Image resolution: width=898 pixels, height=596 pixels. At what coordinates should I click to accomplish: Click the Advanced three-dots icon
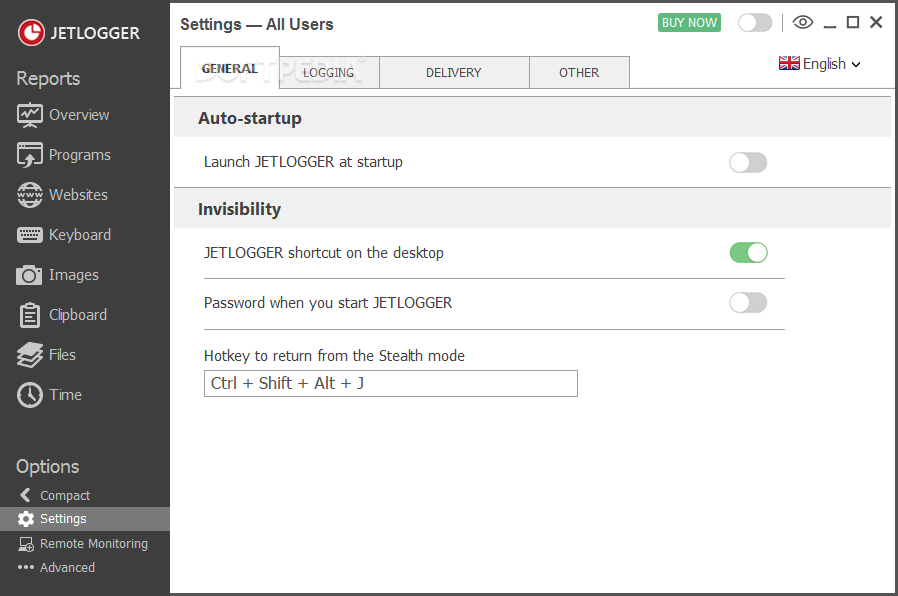(26, 567)
